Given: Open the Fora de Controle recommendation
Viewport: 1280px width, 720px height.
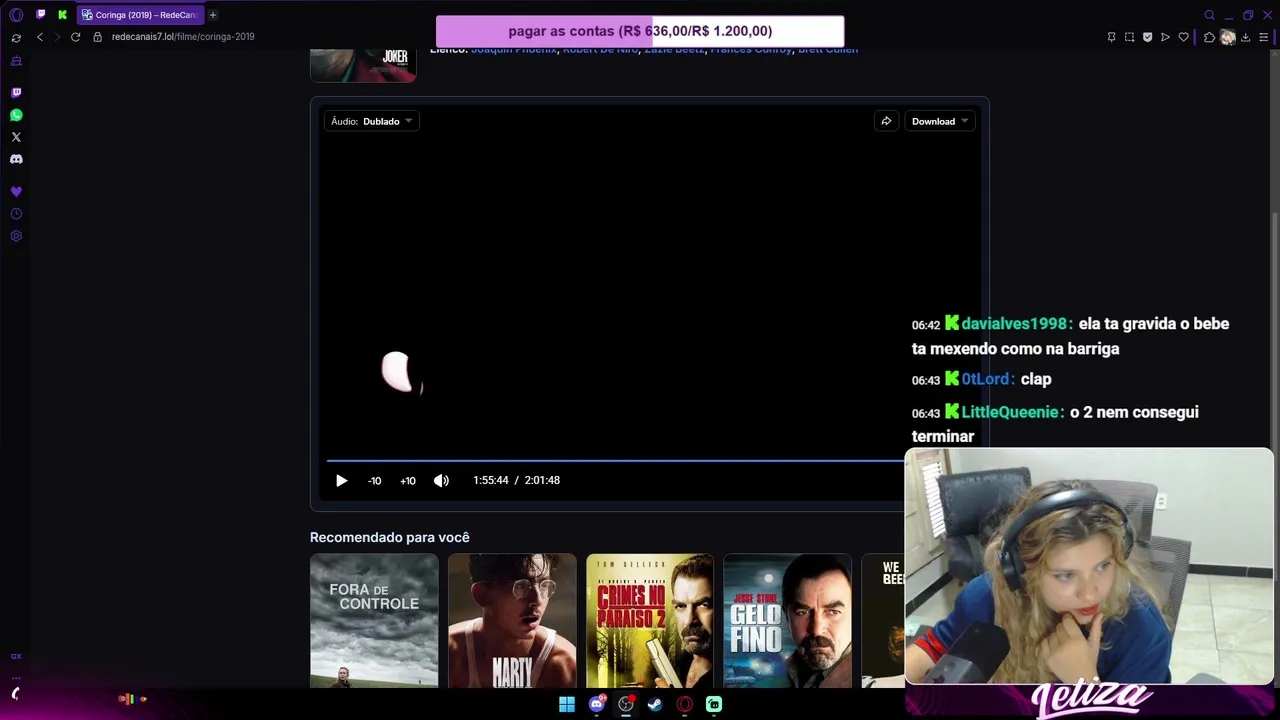Looking at the screenshot, I should pos(374,621).
